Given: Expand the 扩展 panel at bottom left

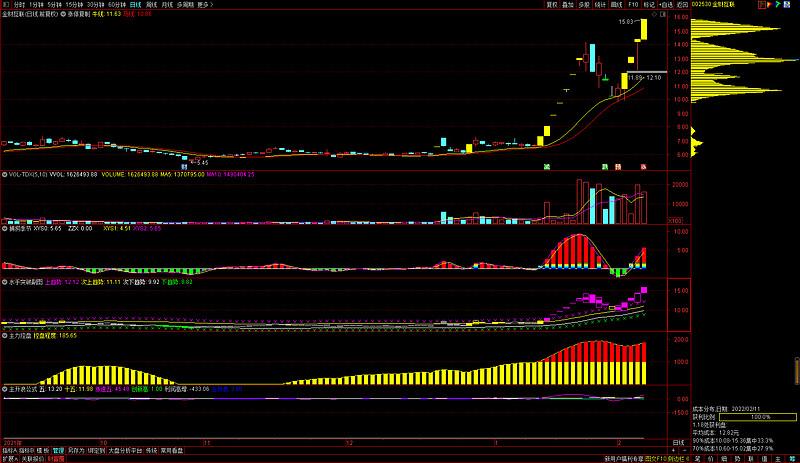Looking at the screenshot, I should coord(9,459).
